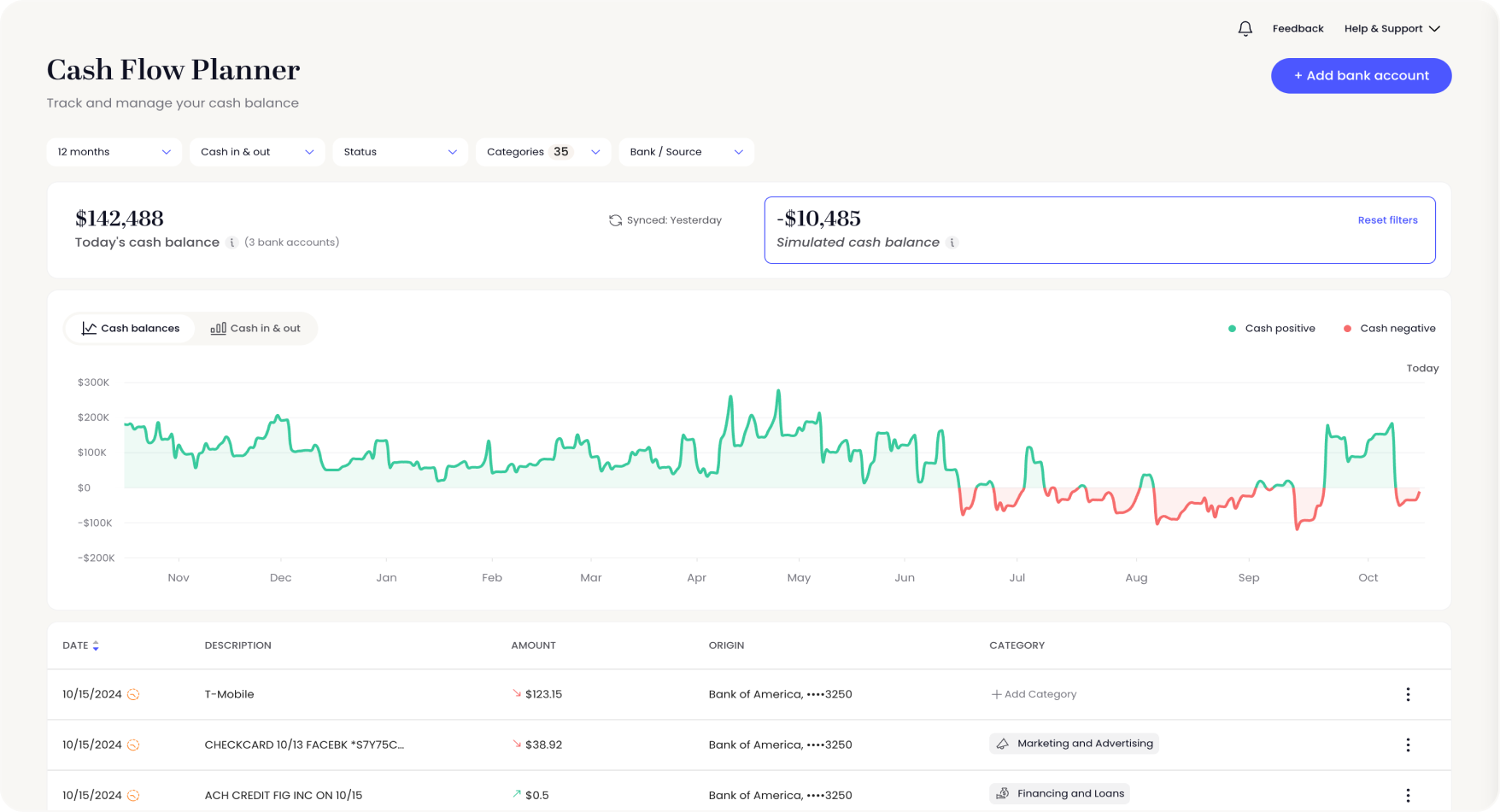Click the Add bank account button
This screenshot has height=812, width=1500.
pyautogui.click(x=1361, y=76)
